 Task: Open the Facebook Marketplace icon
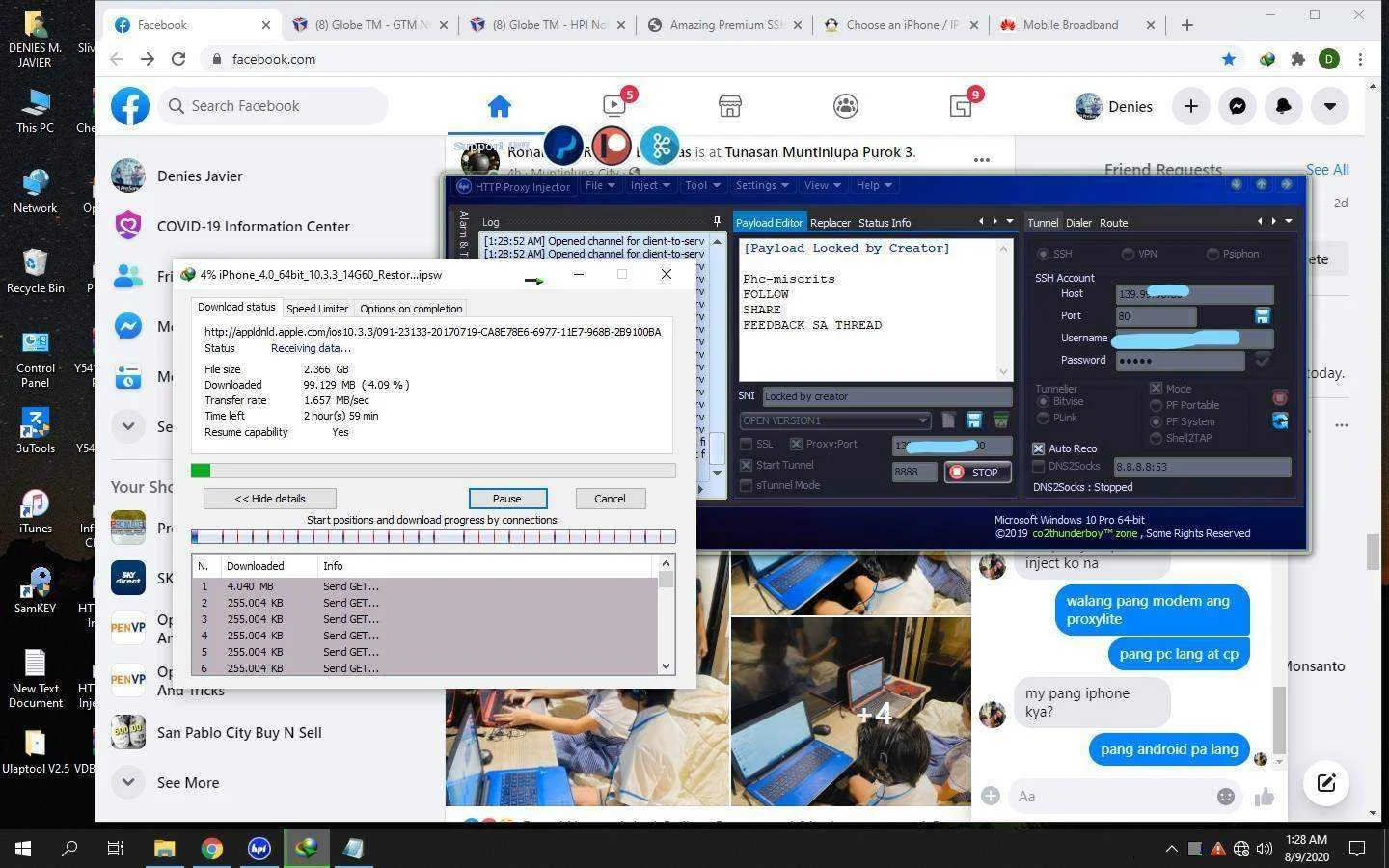pos(730,106)
